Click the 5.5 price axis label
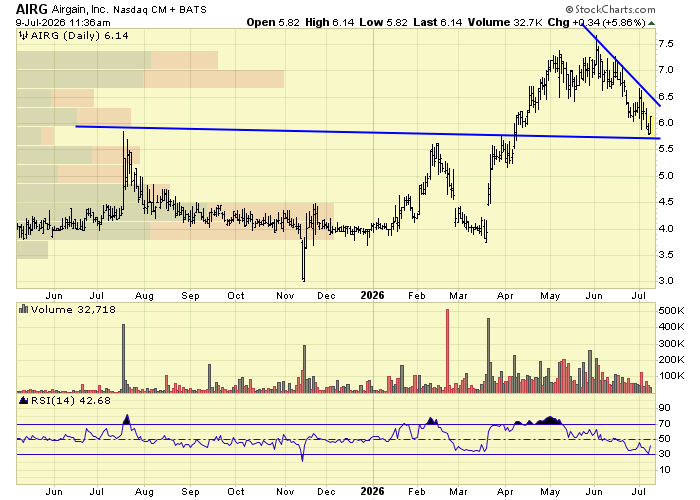Screen dimensions: 700x500 [x=666, y=149]
